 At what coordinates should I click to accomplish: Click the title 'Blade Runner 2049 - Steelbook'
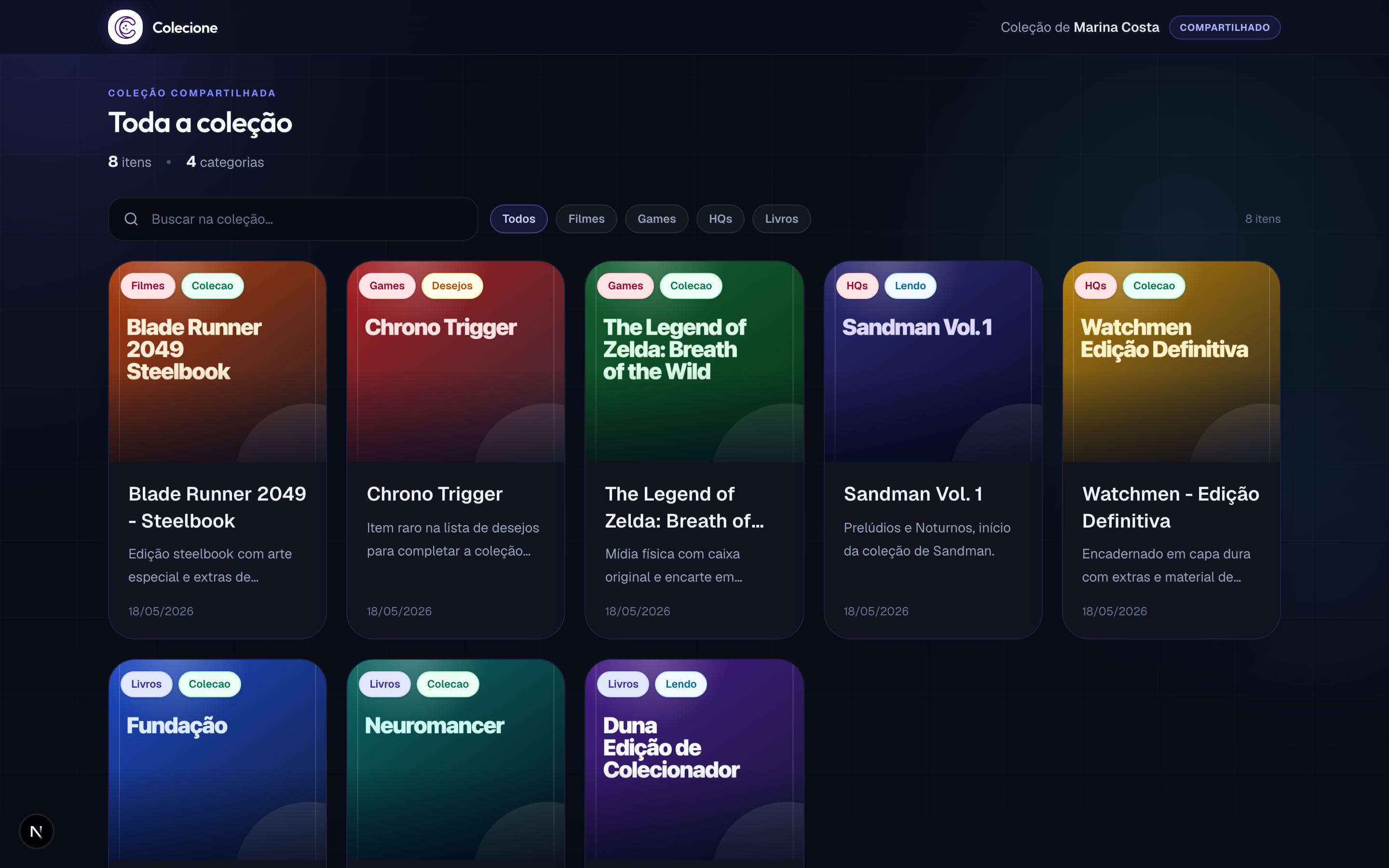point(217,507)
